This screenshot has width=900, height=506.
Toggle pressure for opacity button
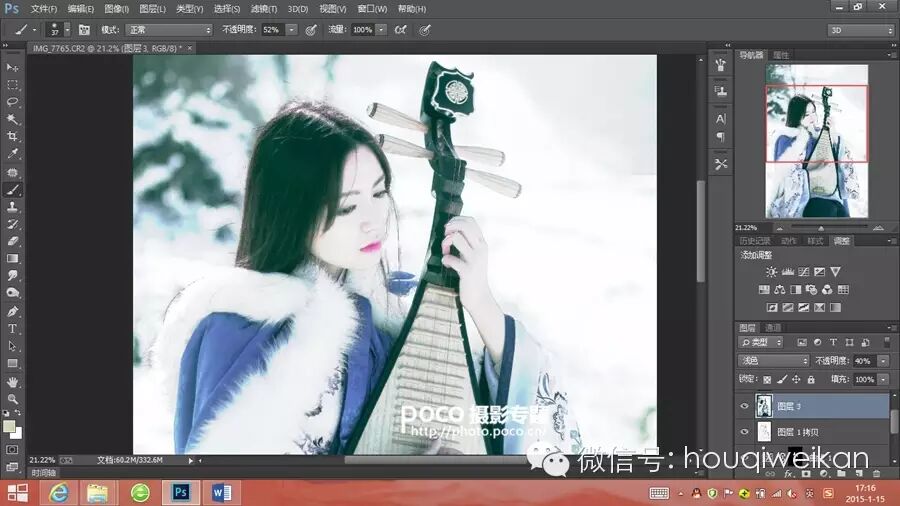(x=311, y=30)
